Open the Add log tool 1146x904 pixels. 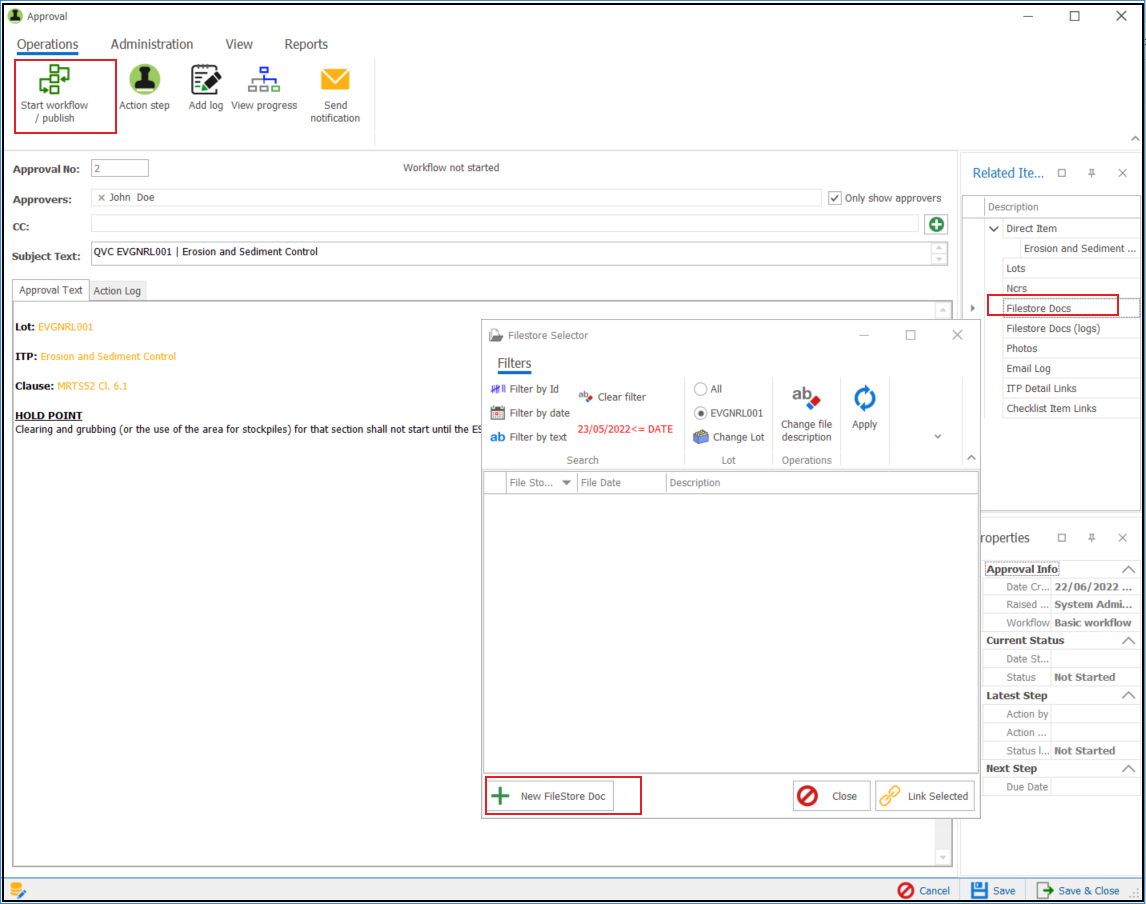tap(206, 80)
